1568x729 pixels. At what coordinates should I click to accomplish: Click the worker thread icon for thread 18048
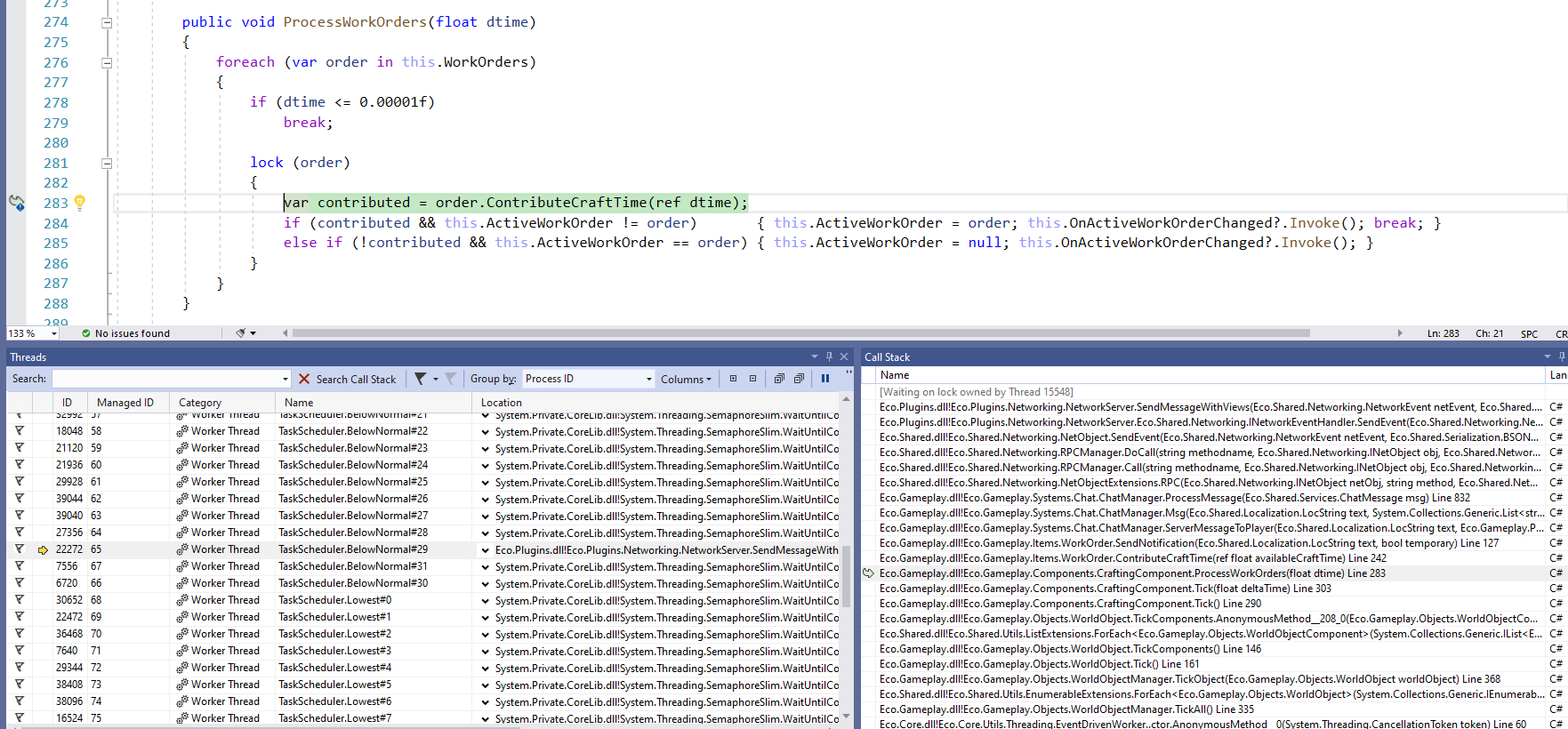click(x=182, y=431)
